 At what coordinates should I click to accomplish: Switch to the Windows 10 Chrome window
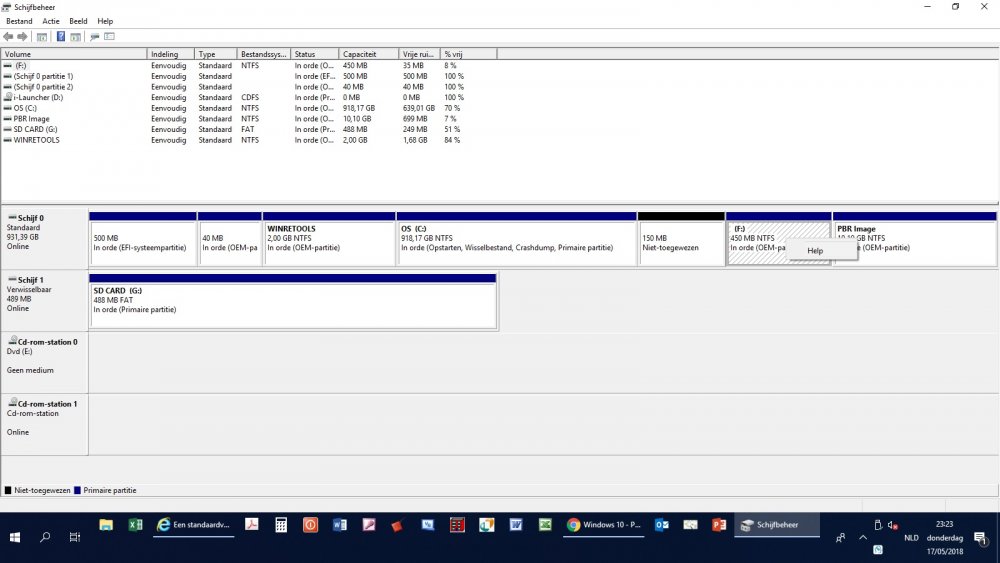coord(605,525)
